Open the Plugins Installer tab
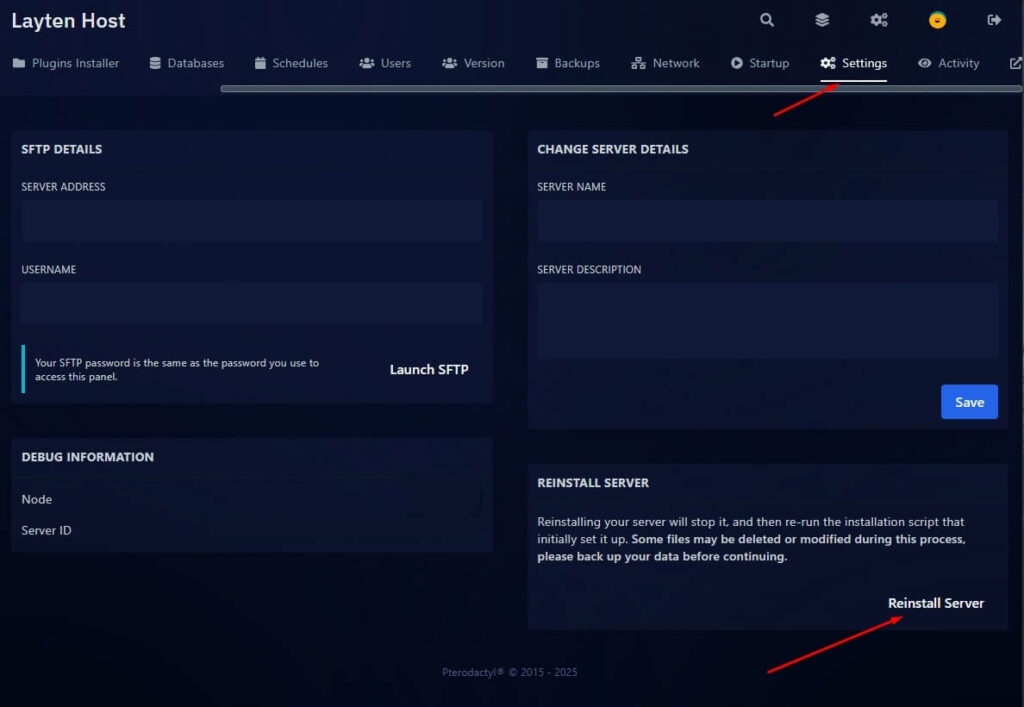This screenshot has width=1024, height=707. click(66, 63)
